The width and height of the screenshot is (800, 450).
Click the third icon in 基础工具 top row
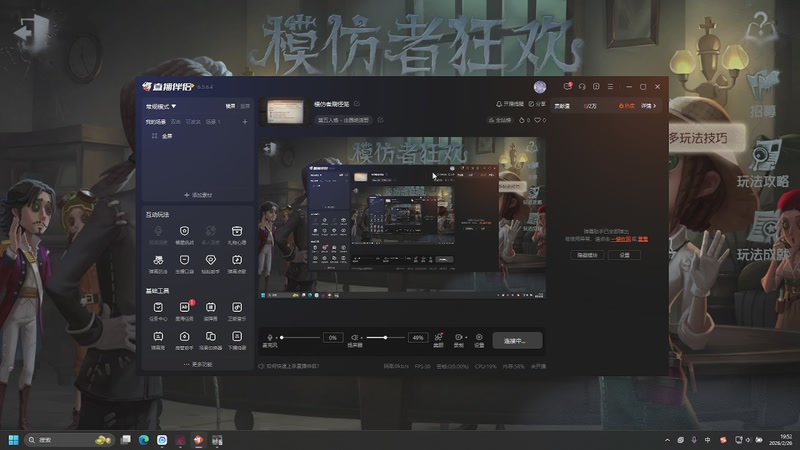tap(210, 307)
